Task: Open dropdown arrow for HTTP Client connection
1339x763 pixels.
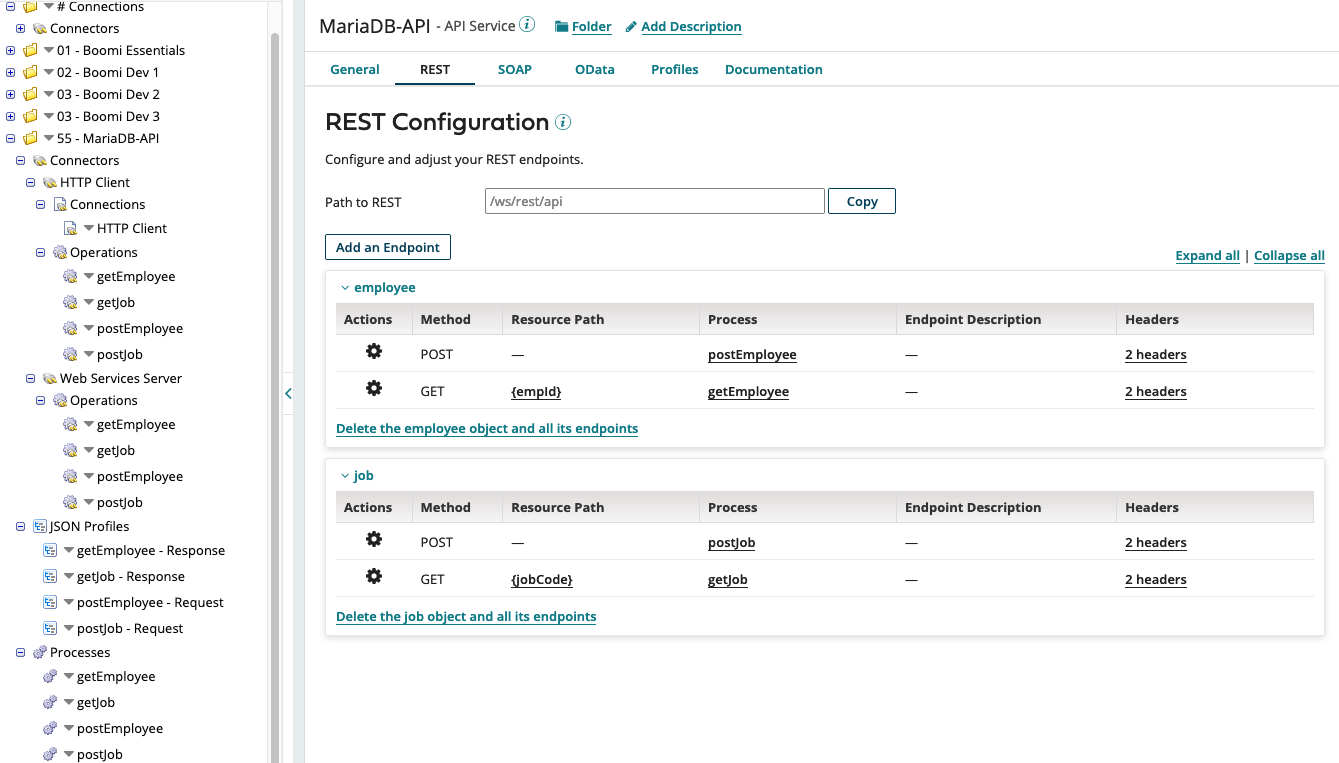Action: tap(89, 228)
